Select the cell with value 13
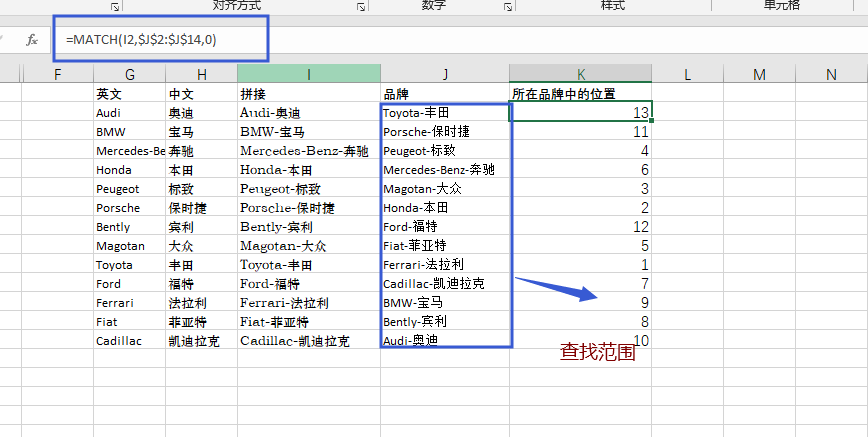This screenshot has height=437, width=868. (581, 112)
